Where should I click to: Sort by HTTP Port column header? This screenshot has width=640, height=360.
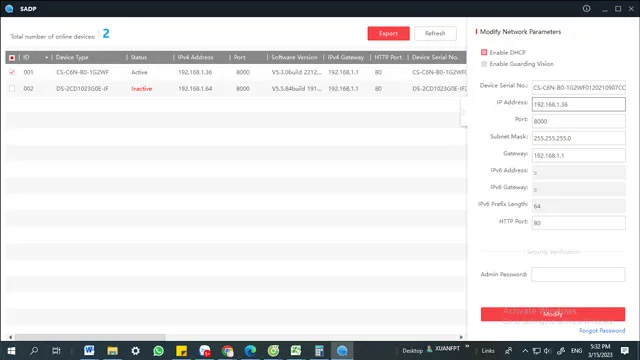point(388,58)
